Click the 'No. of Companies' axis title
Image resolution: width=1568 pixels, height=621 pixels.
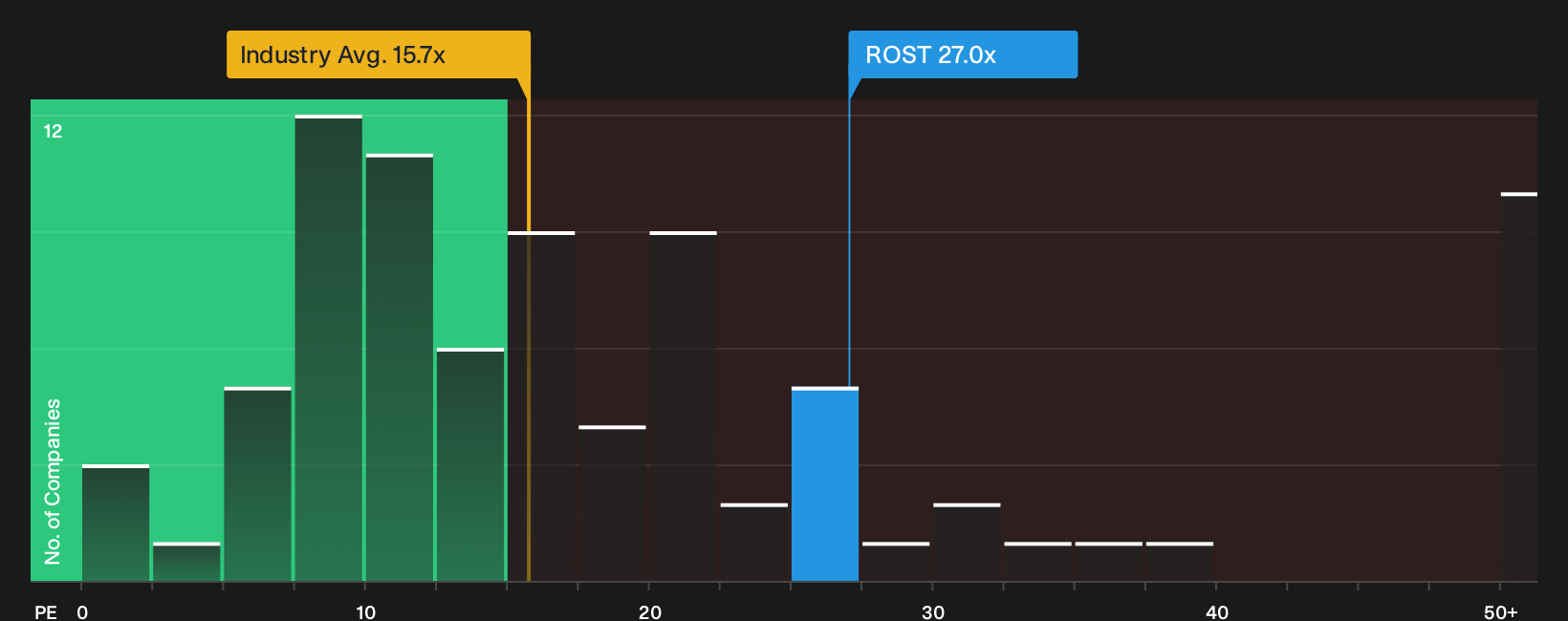[53, 482]
